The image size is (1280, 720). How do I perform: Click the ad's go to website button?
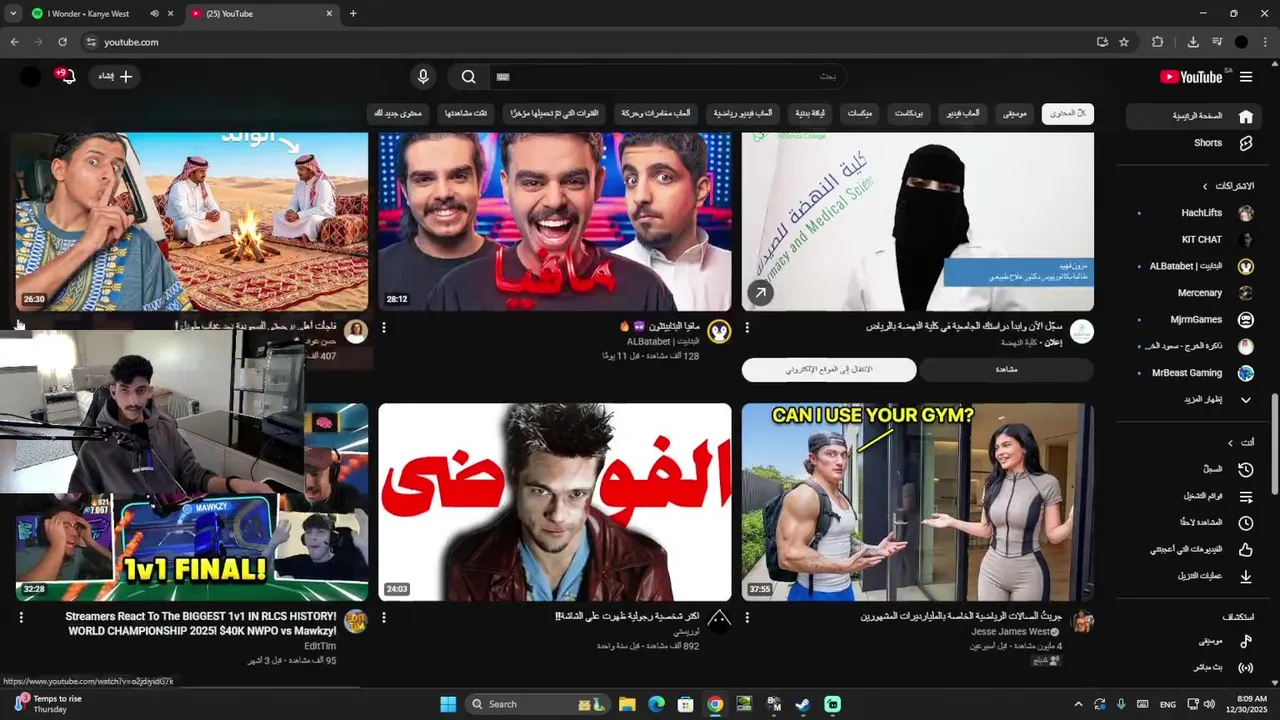coord(828,370)
